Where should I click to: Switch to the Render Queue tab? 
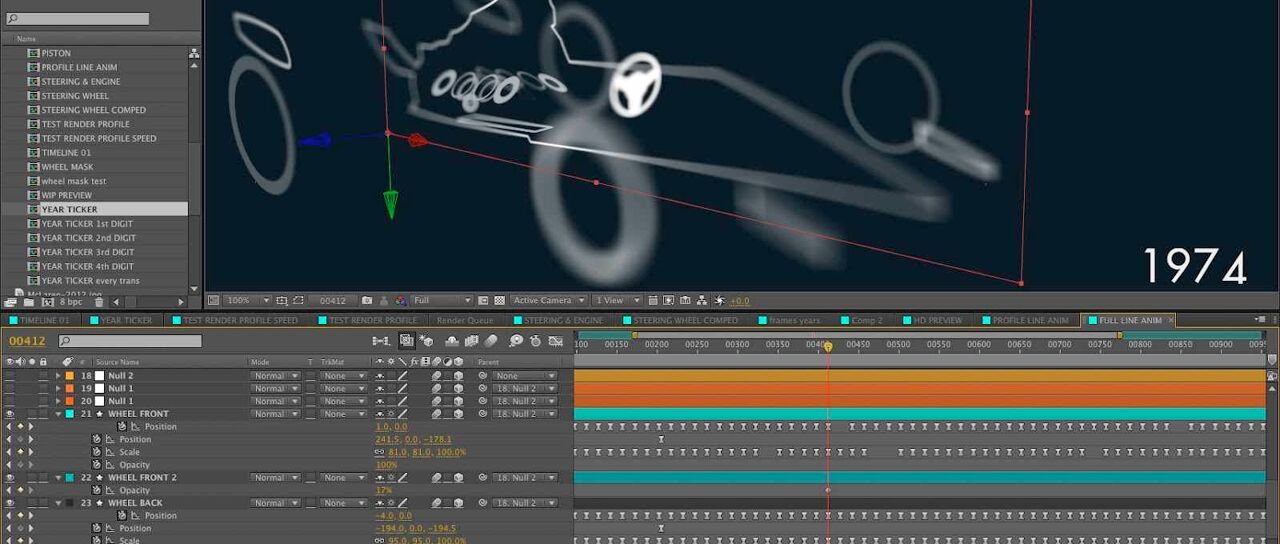pyautogui.click(x=465, y=320)
